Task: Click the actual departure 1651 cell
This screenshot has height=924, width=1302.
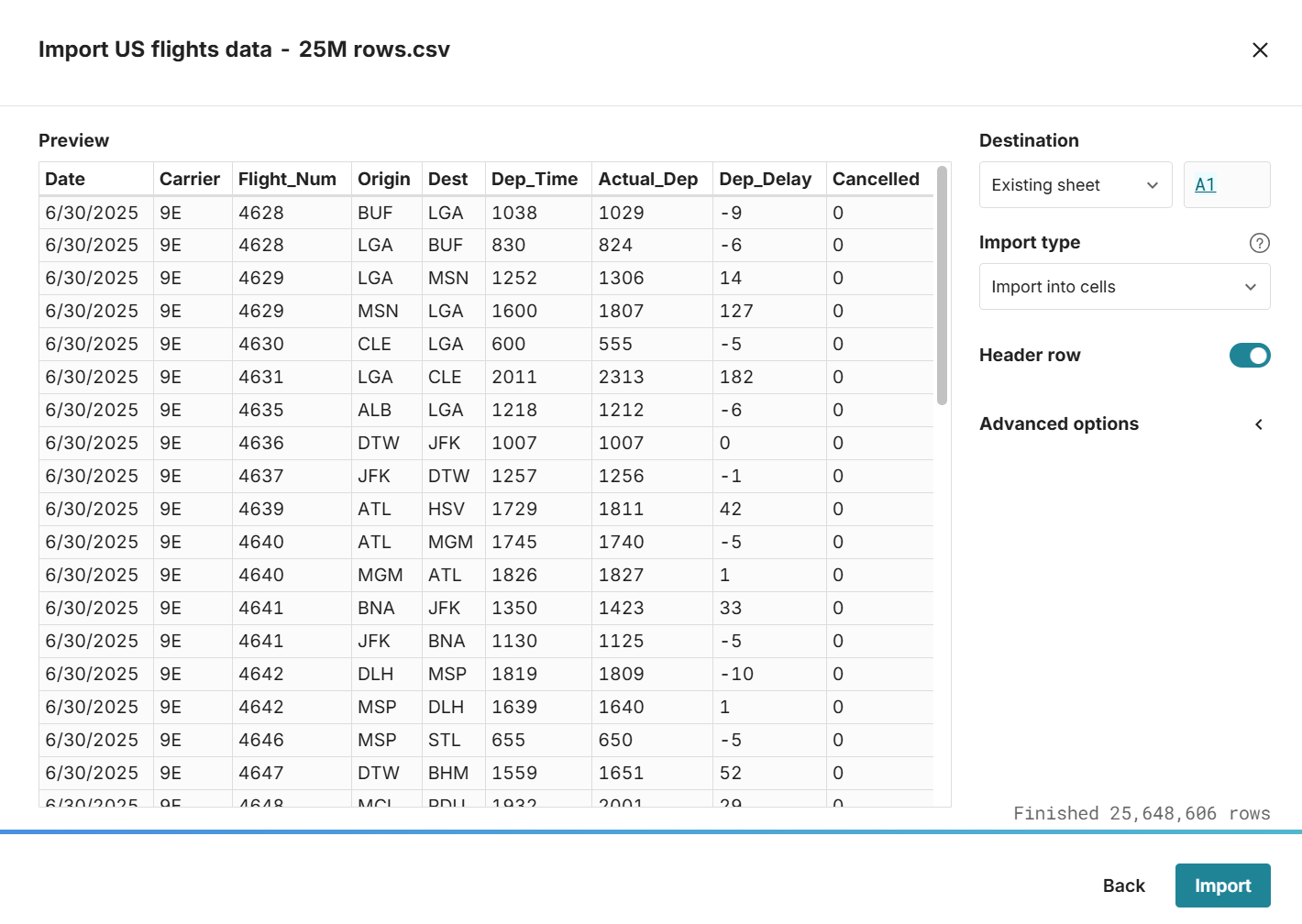Action: click(x=653, y=774)
